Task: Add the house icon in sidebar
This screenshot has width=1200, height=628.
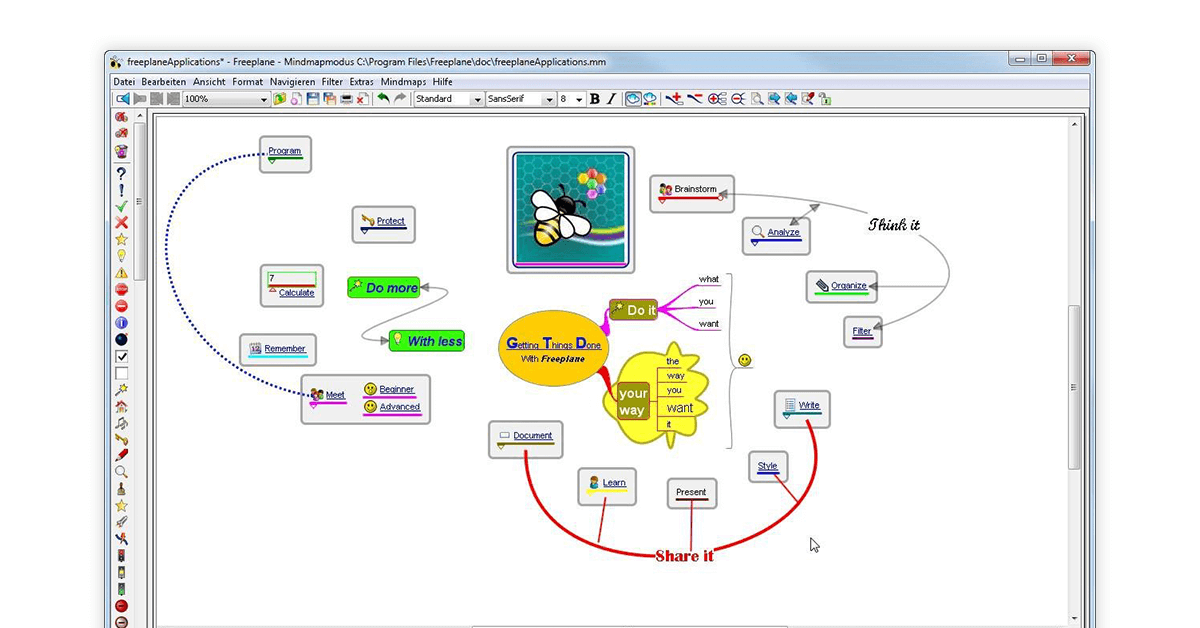Action: click(x=121, y=406)
